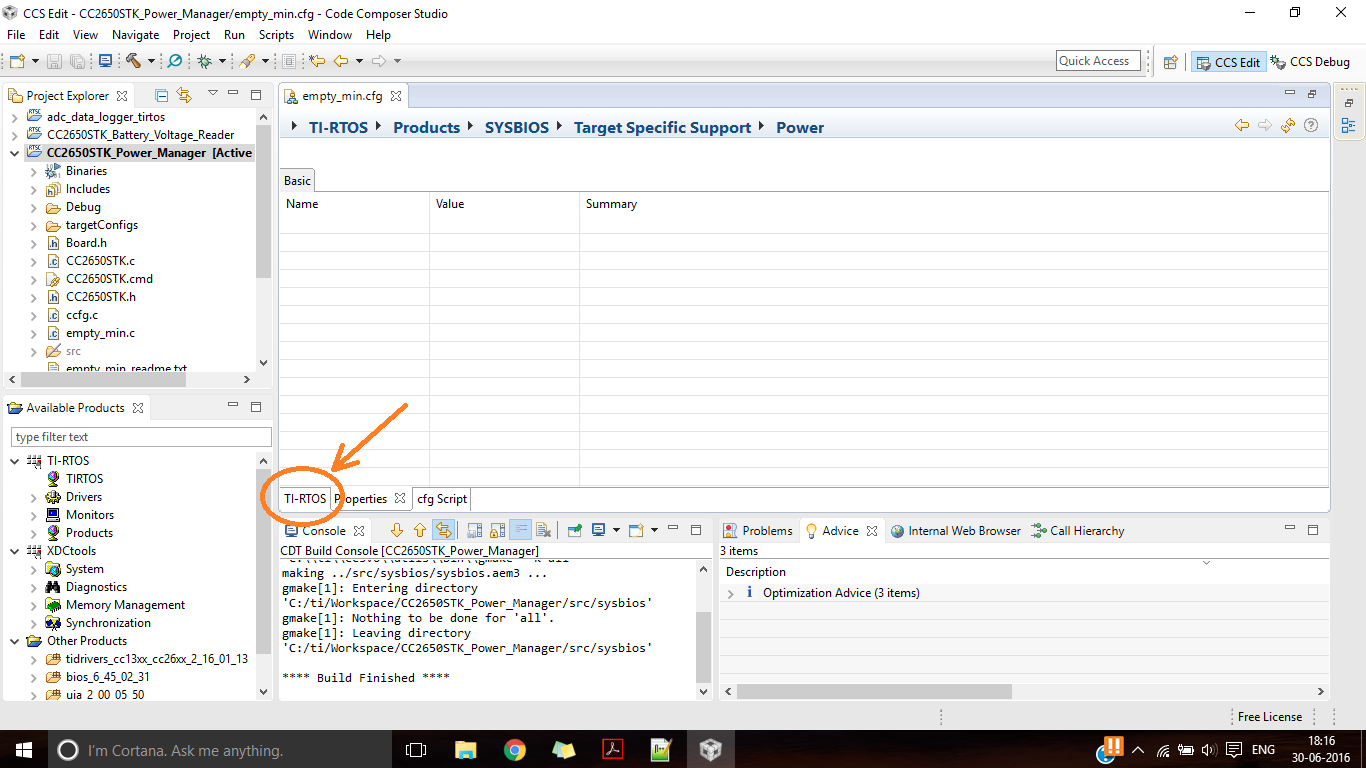Select the CCS Edit perspective button
This screenshot has width=1366, height=768.
(x=1228, y=62)
